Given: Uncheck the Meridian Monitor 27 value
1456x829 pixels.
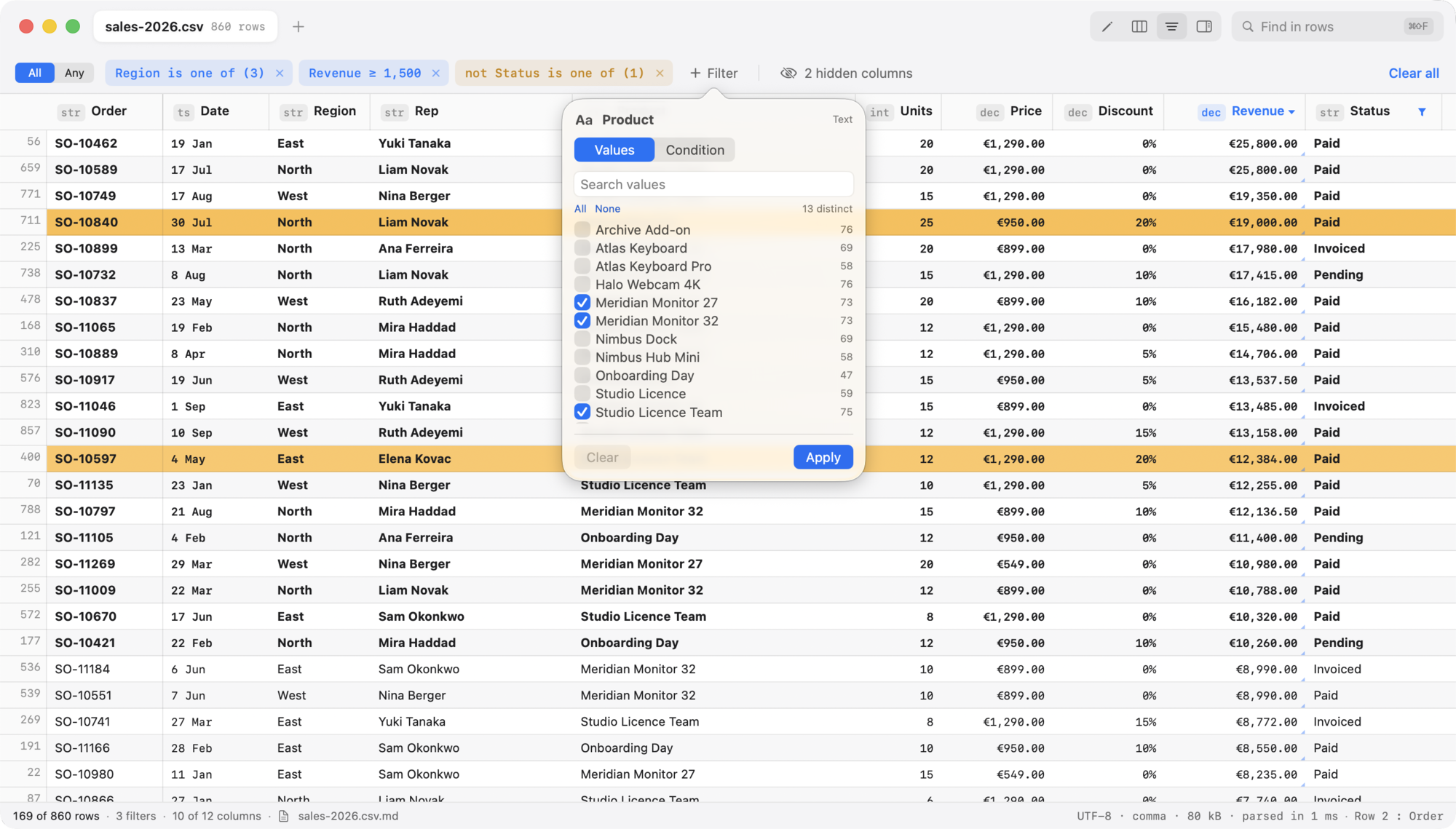Looking at the screenshot, I should pyautogui.click(x=582, y=302).
